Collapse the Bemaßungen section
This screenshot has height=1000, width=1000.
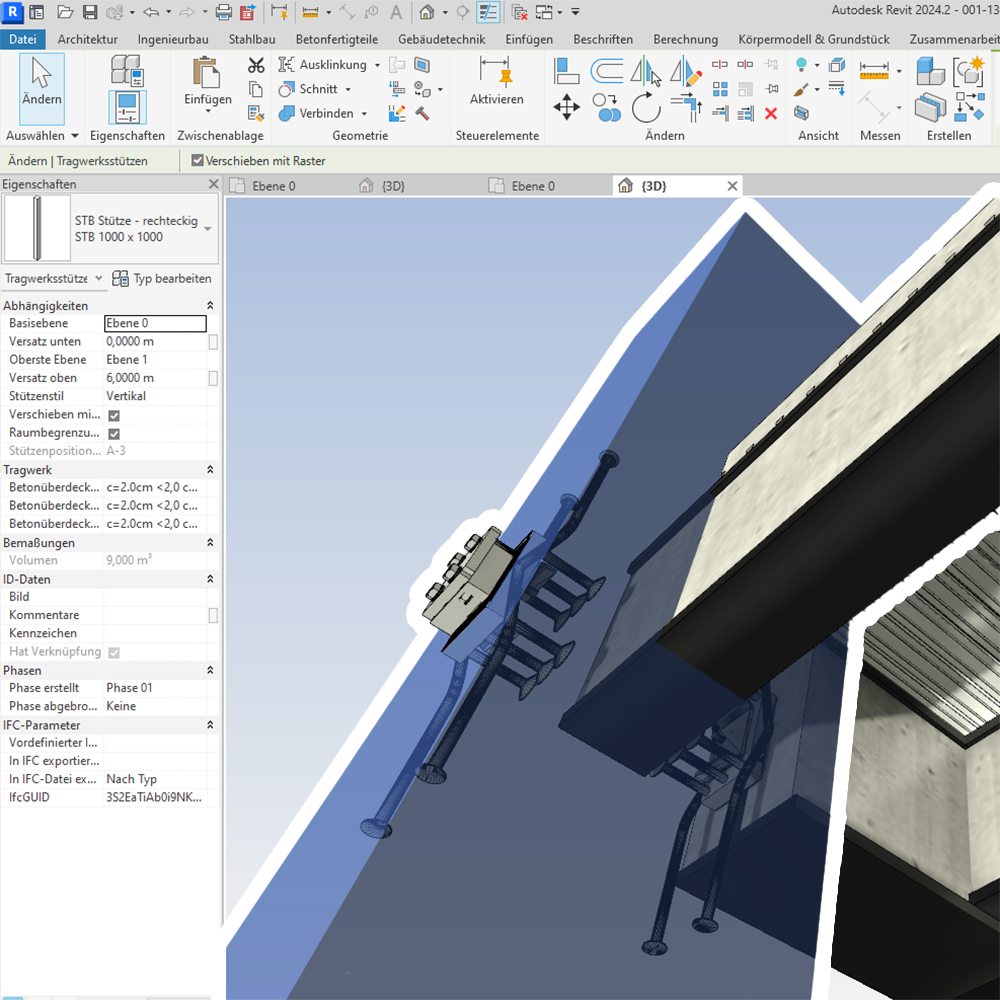210,543
